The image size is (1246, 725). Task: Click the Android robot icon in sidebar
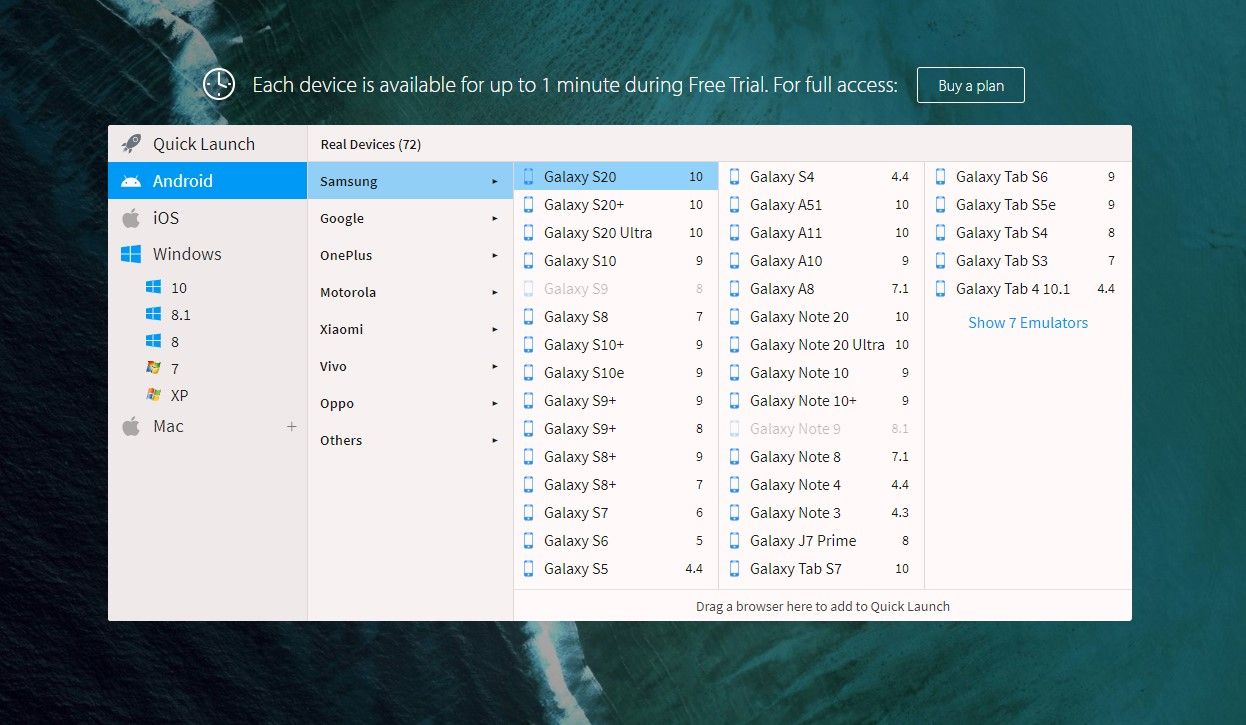point(131,181)
